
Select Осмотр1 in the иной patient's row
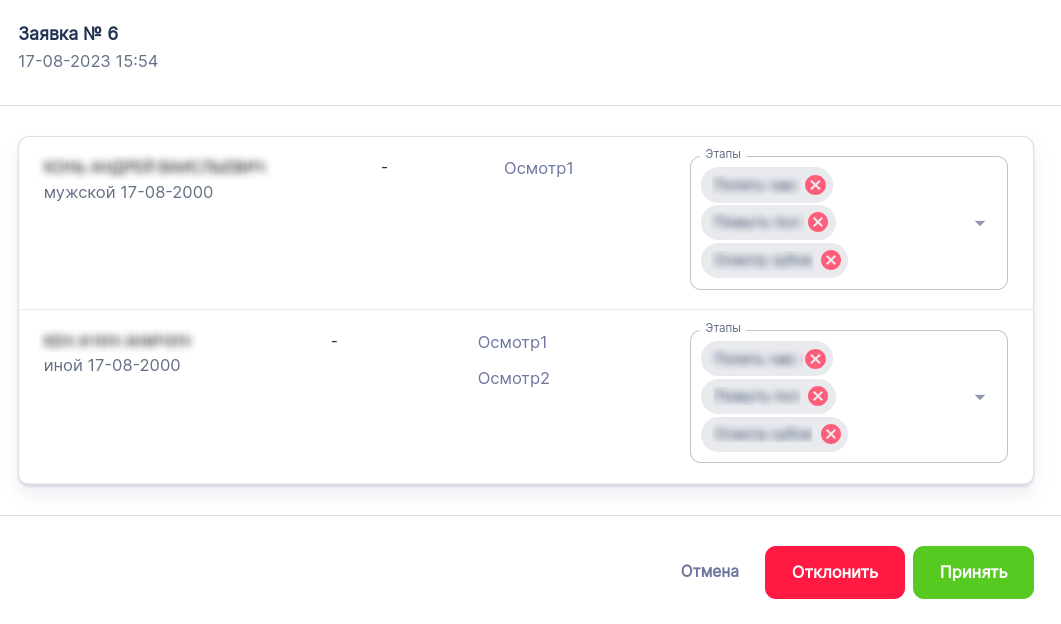coord(513,342)
